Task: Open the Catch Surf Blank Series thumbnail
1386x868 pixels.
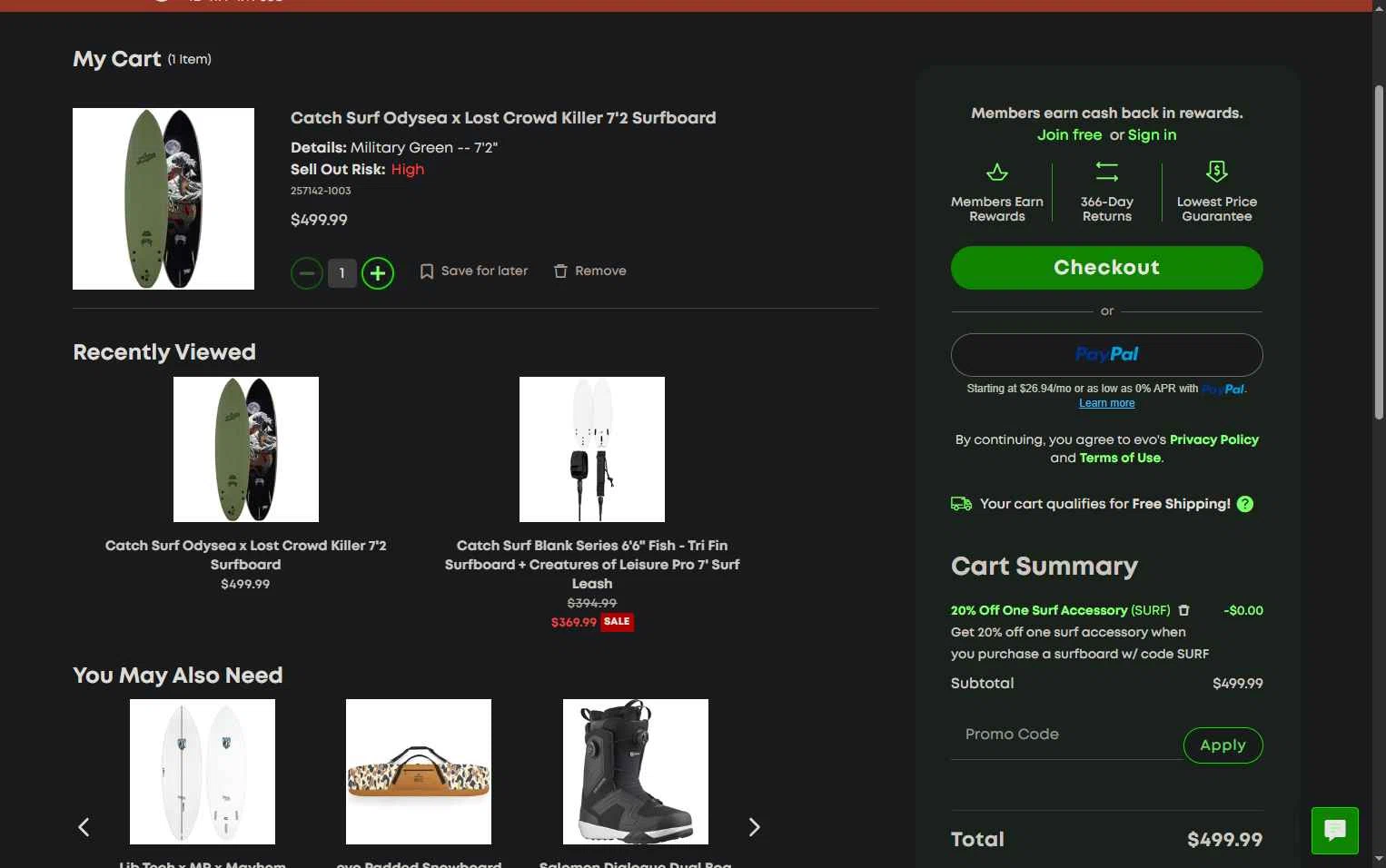Action: click(x=592, y=449)
